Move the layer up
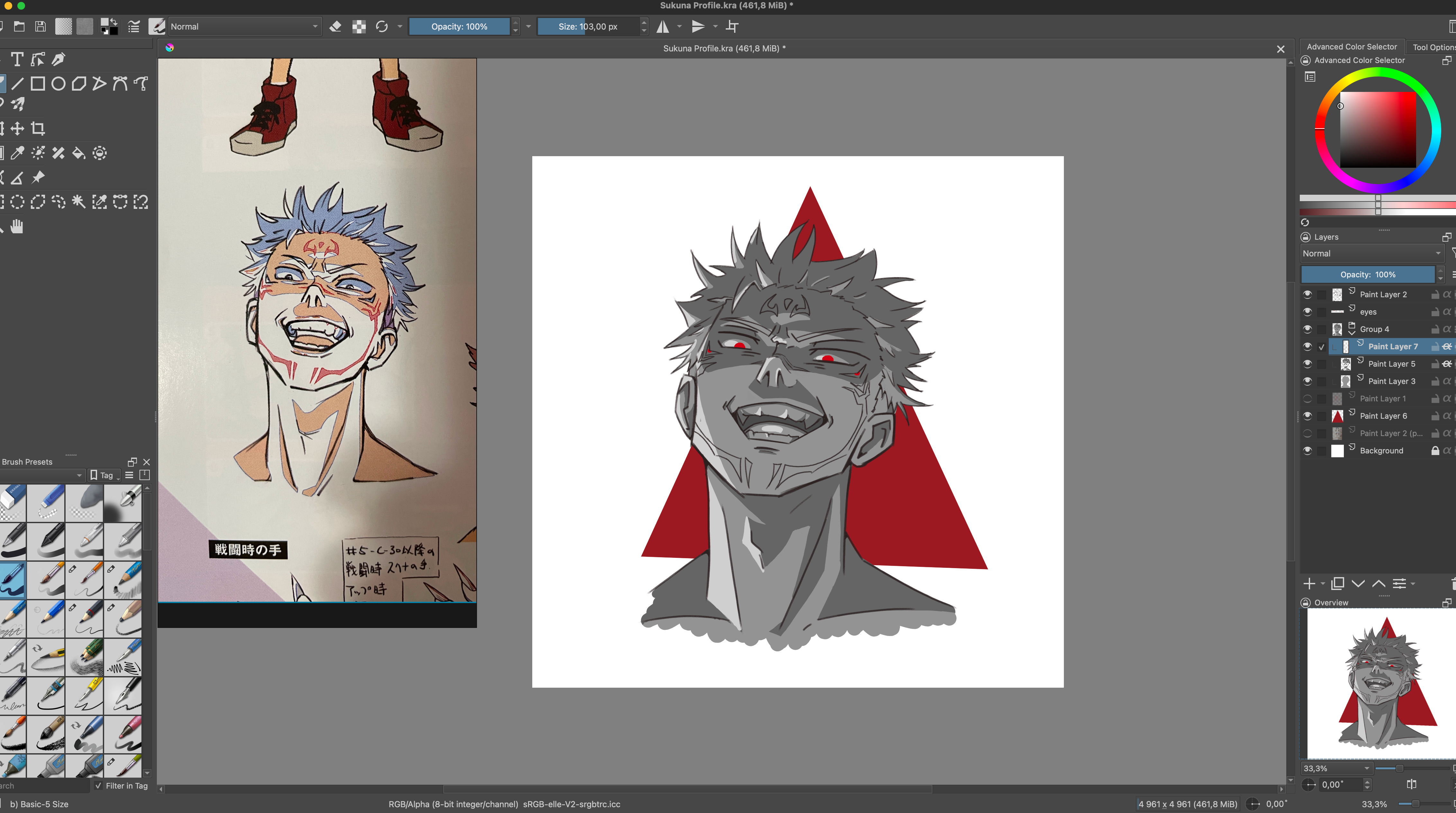Image resolution: width=1456 pixels, height=813 pixels. pos(1379,584)
